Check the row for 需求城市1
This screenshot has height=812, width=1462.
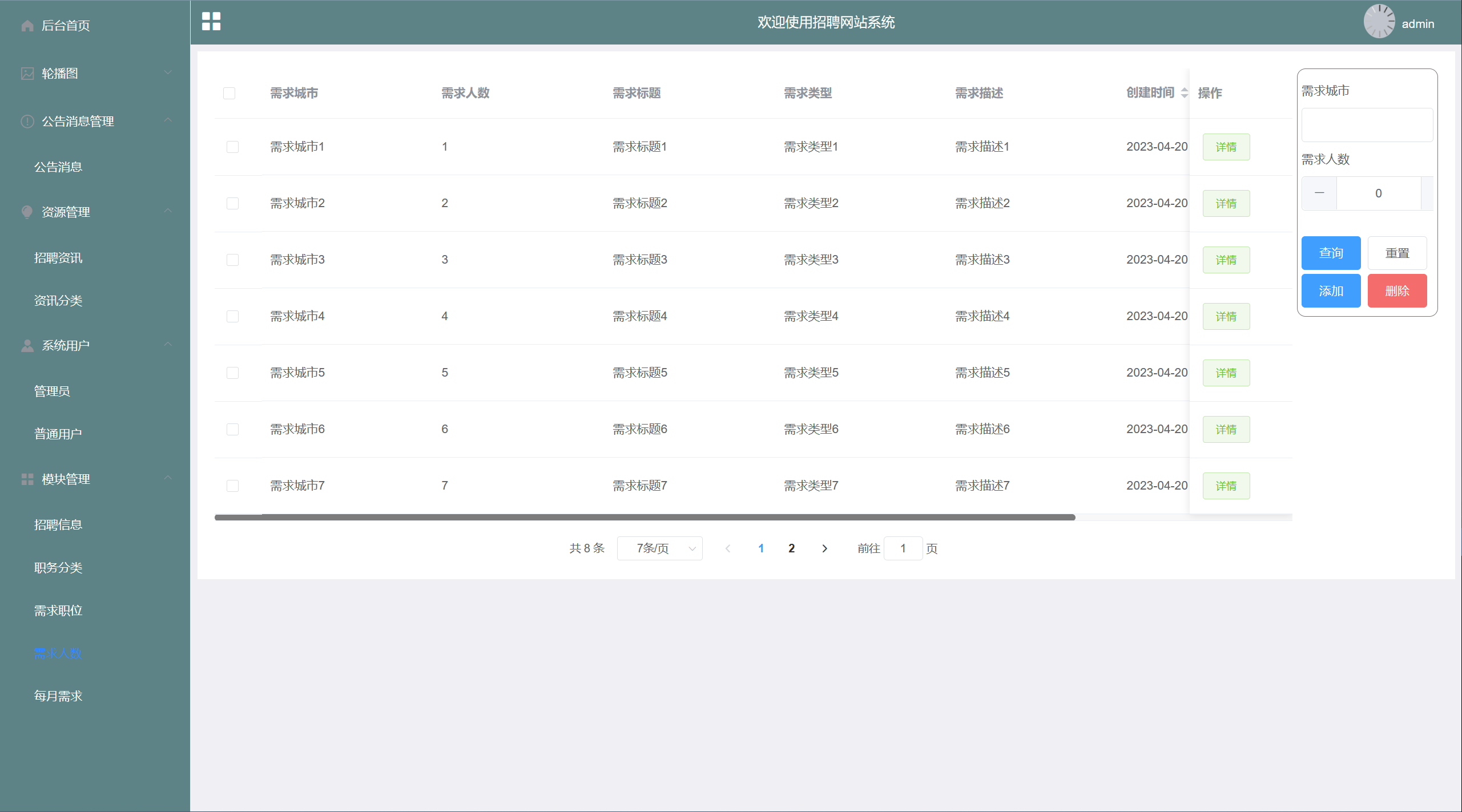click(232, 147)
